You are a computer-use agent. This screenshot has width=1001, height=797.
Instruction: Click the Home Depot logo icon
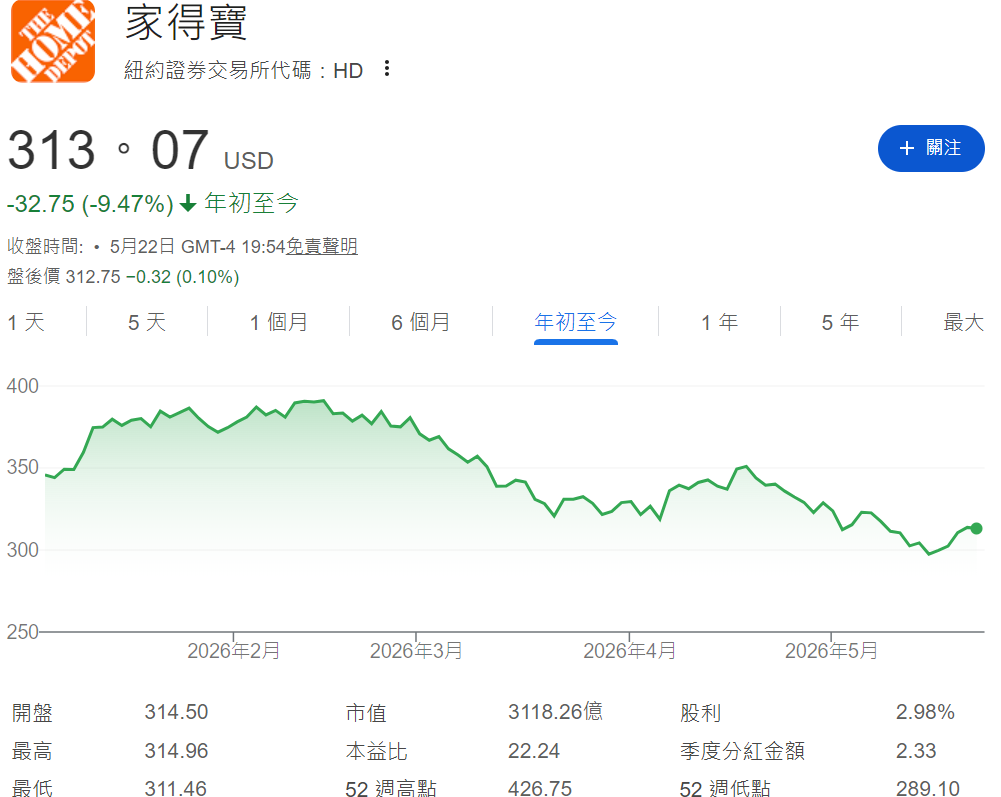pyautogui.click(x=53, y=42)
